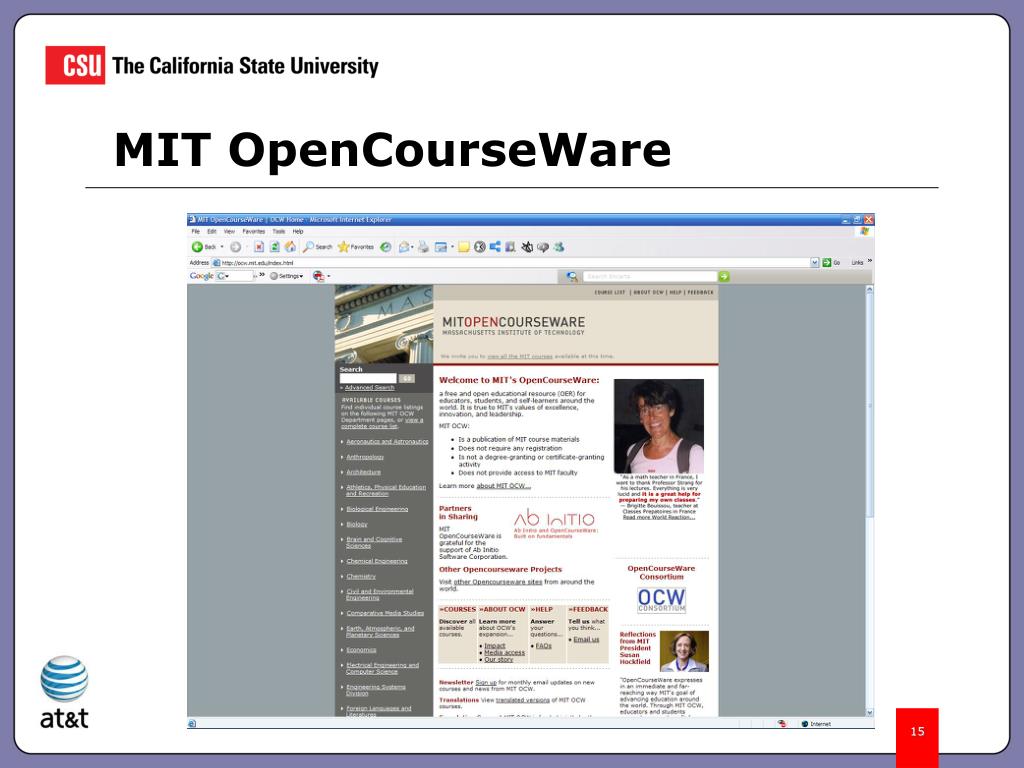This screenshot has width=1024, height=768.
Task: Click the AT&T globe logo
Action: point(64,679)
